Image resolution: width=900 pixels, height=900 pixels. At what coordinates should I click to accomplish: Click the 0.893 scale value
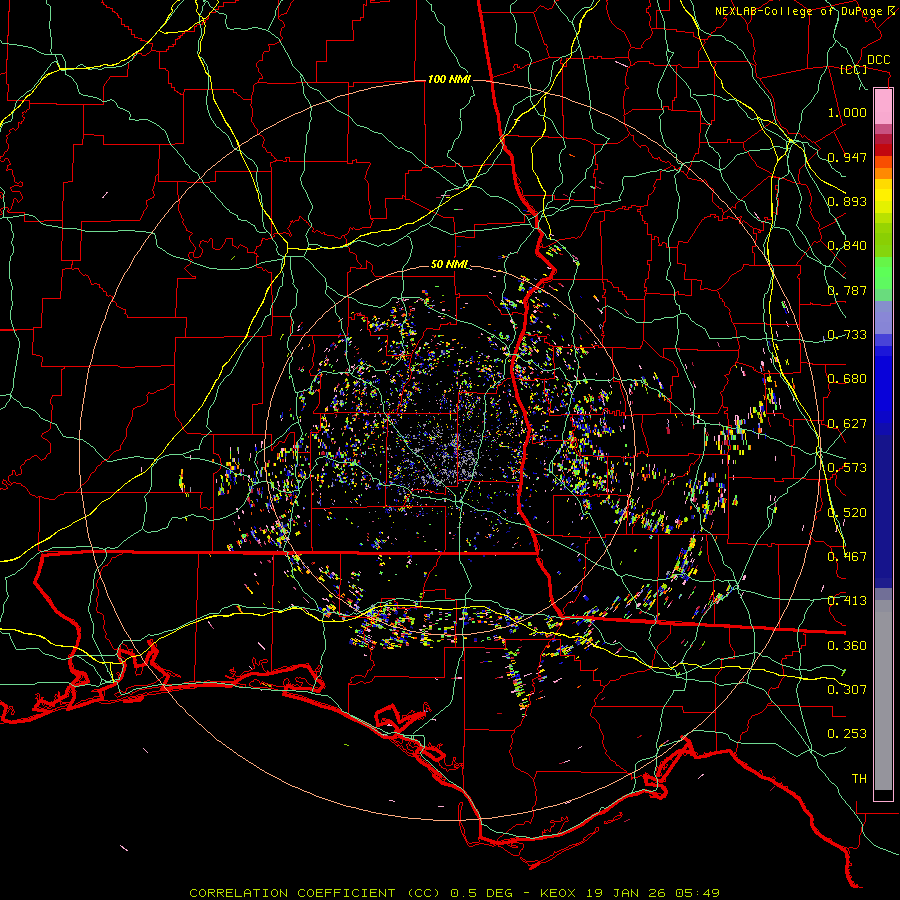pyautogui.click(x=847, y=201)
